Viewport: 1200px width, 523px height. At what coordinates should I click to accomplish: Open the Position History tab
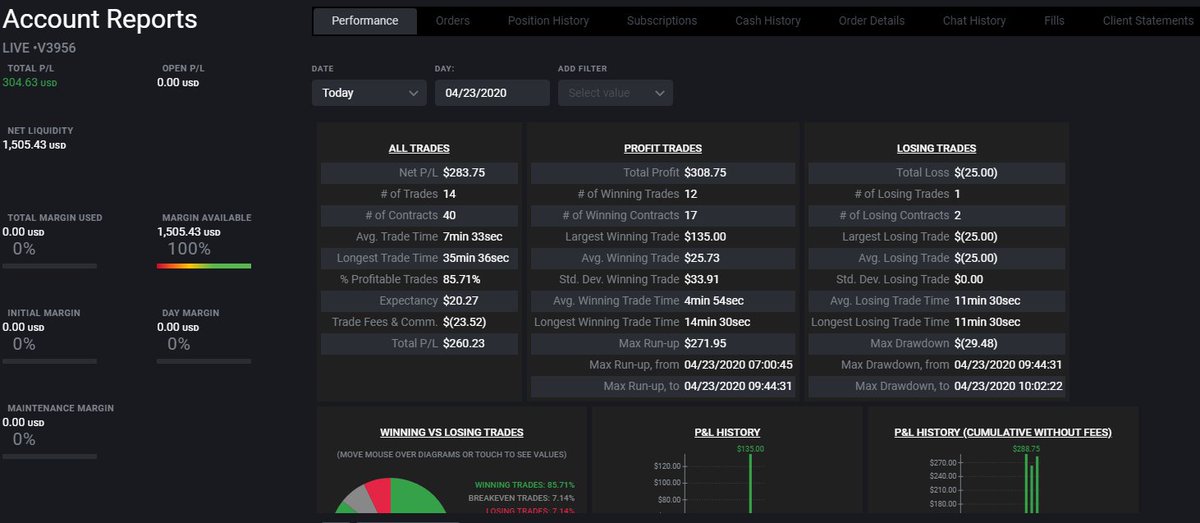click(548, 21)
